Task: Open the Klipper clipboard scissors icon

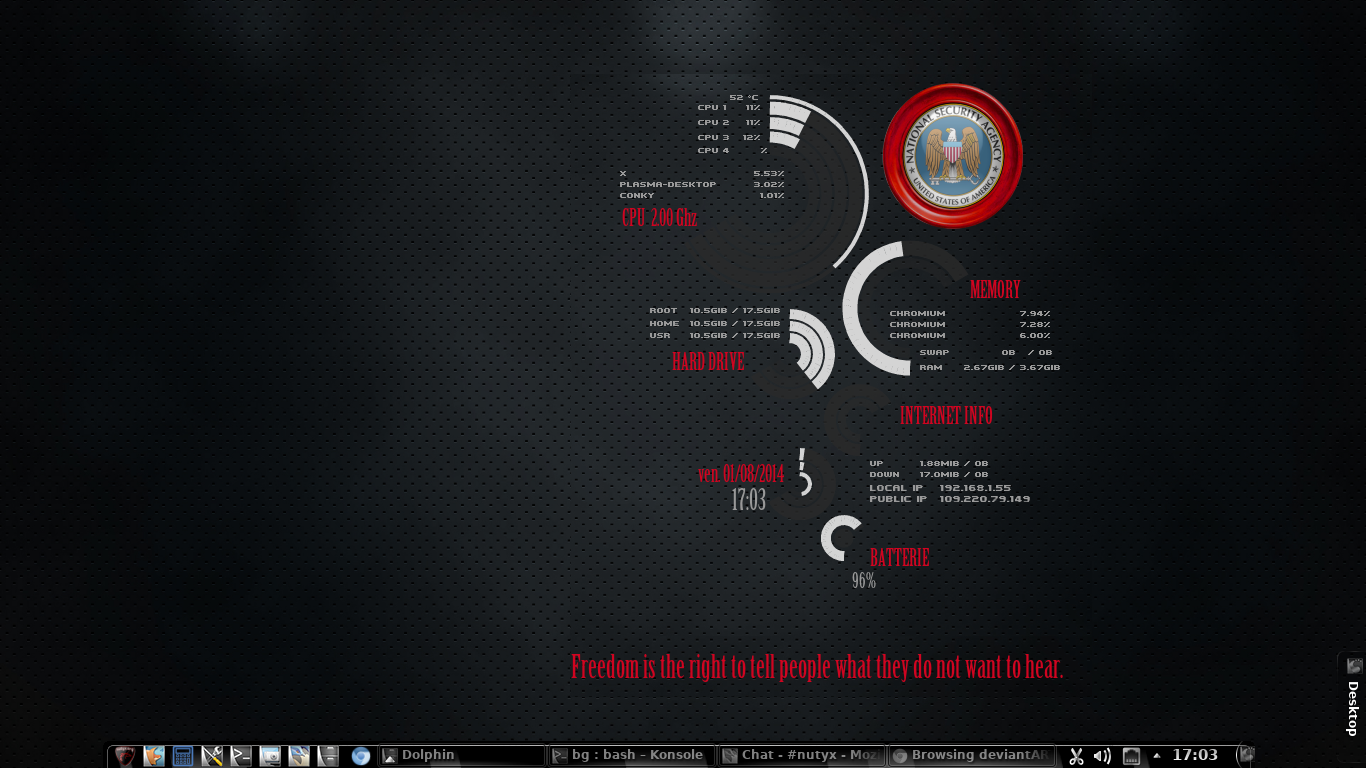Action: click(1076, 756)
